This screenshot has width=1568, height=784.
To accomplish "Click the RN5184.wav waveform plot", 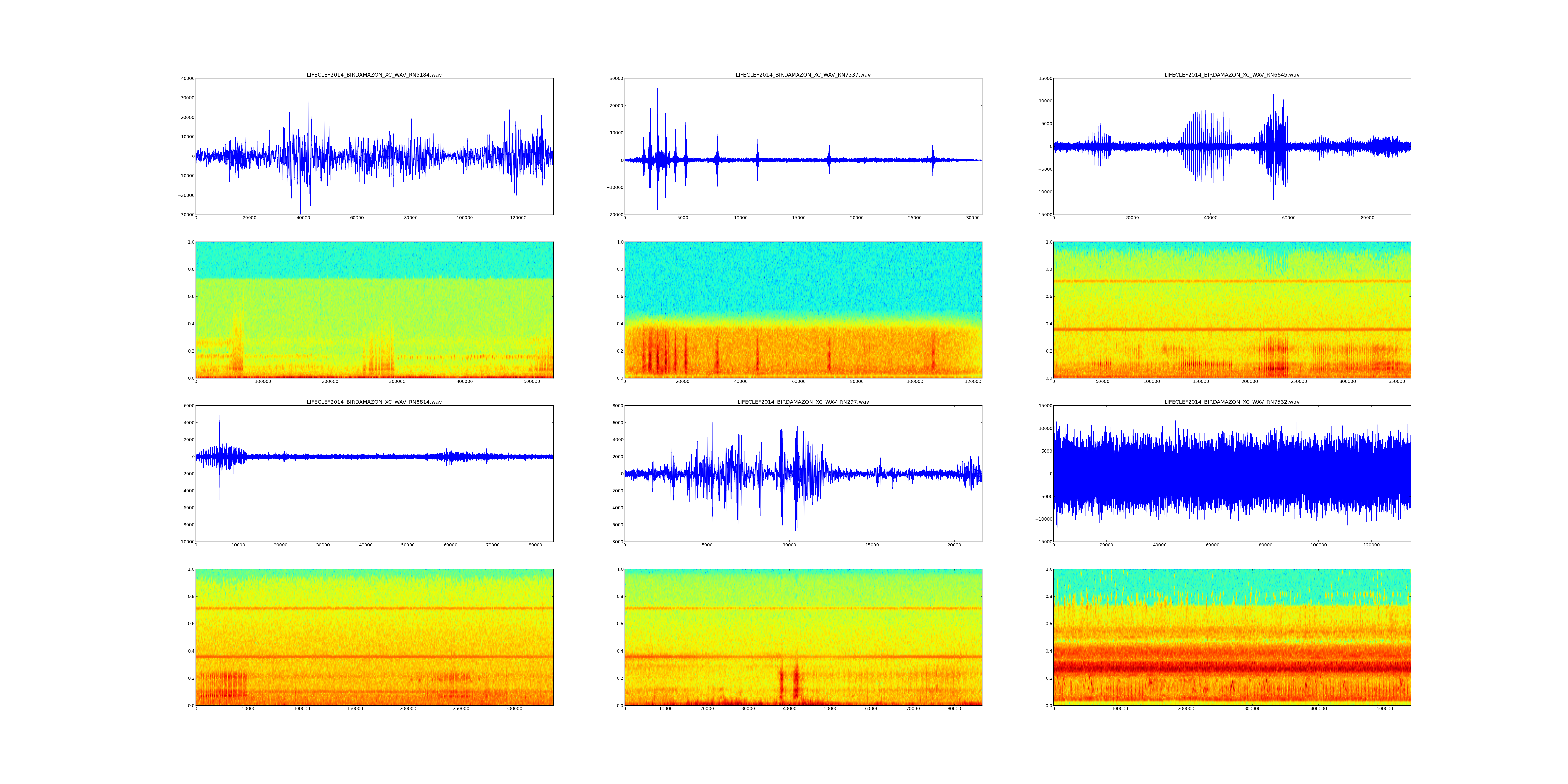I will pos(374,146).
